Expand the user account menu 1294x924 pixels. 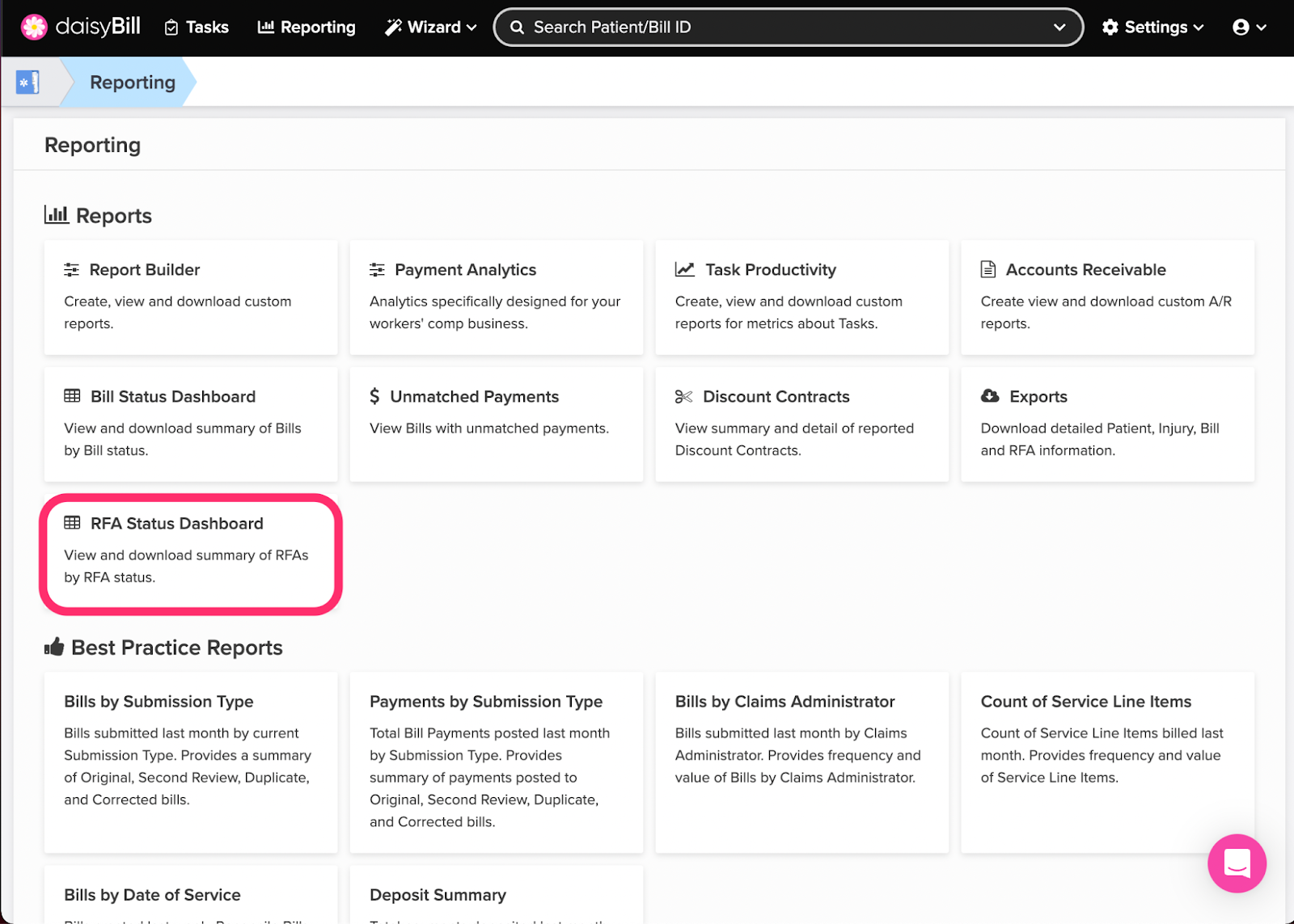pos(1249,27)
